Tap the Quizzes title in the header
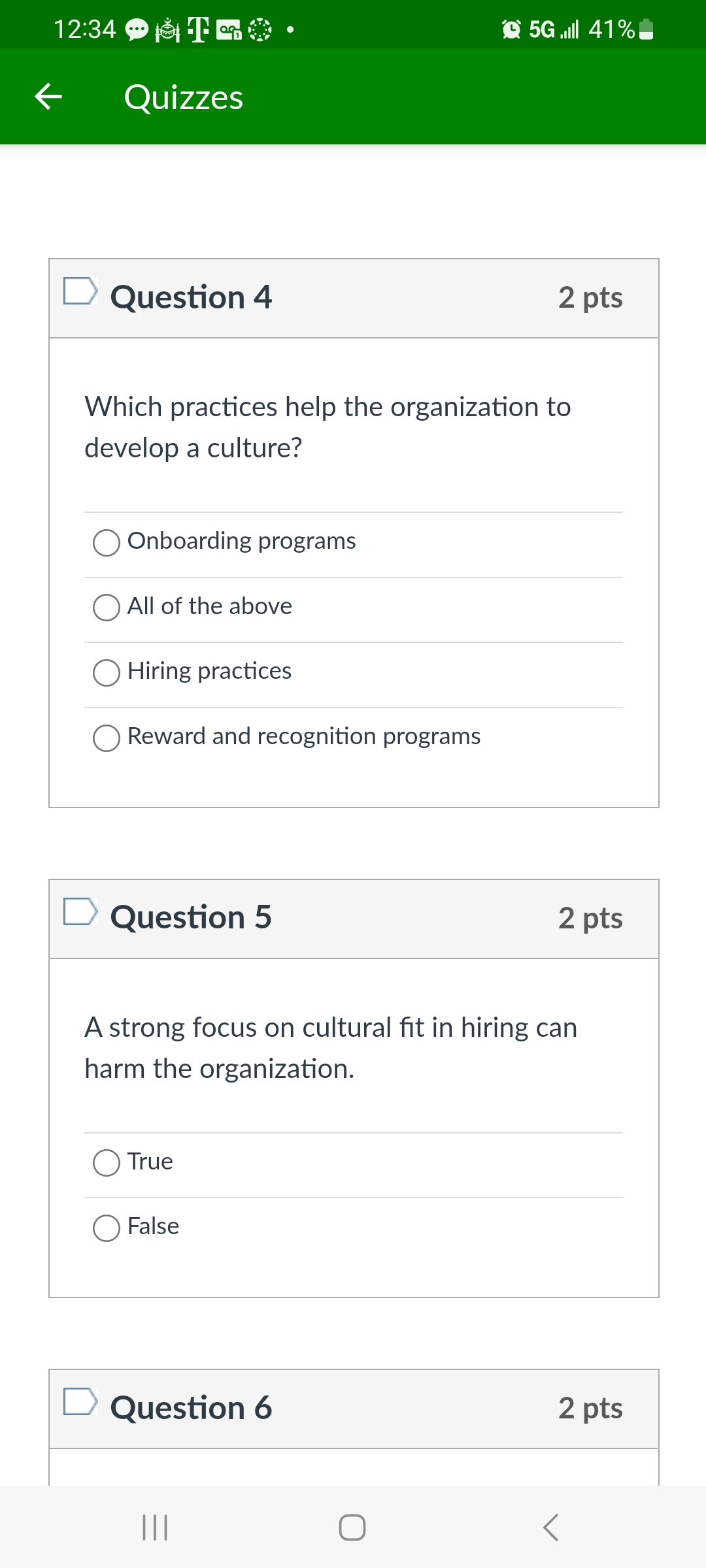Viewport: 706px width, 1568px height. point(184,97)
